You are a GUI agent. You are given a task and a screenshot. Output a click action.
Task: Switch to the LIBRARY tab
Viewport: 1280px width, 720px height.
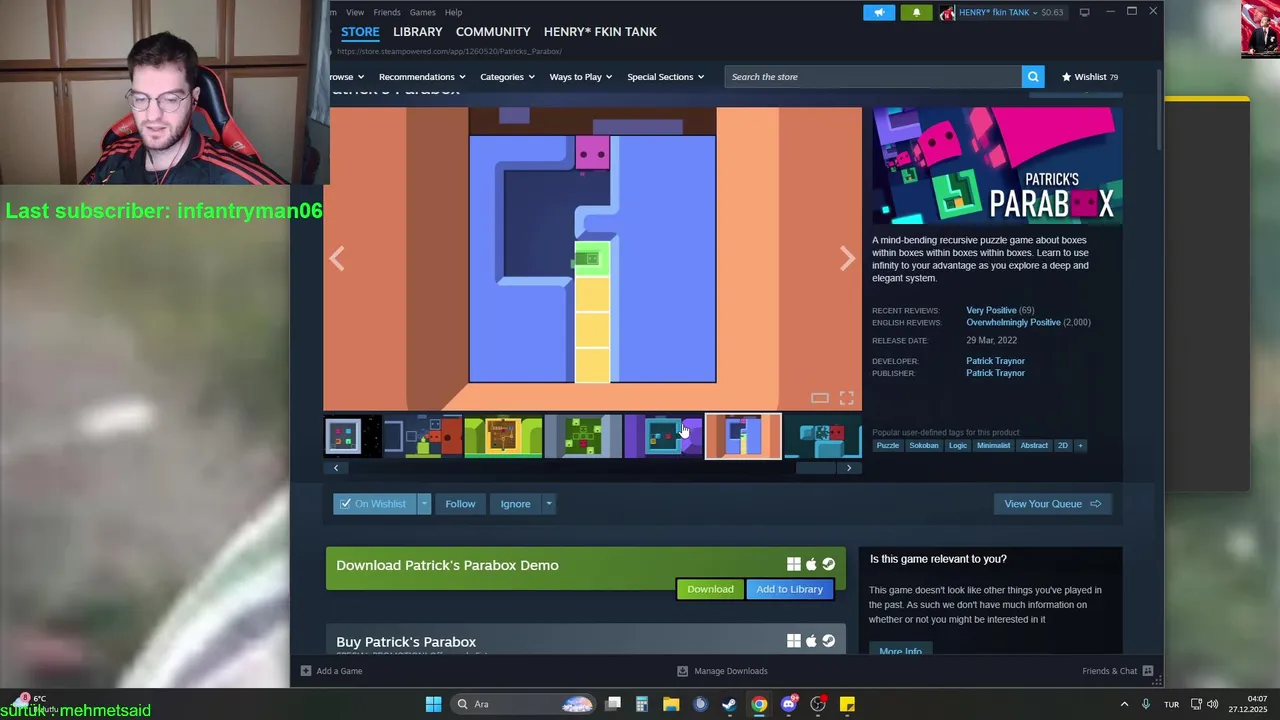tap(417, 32)
